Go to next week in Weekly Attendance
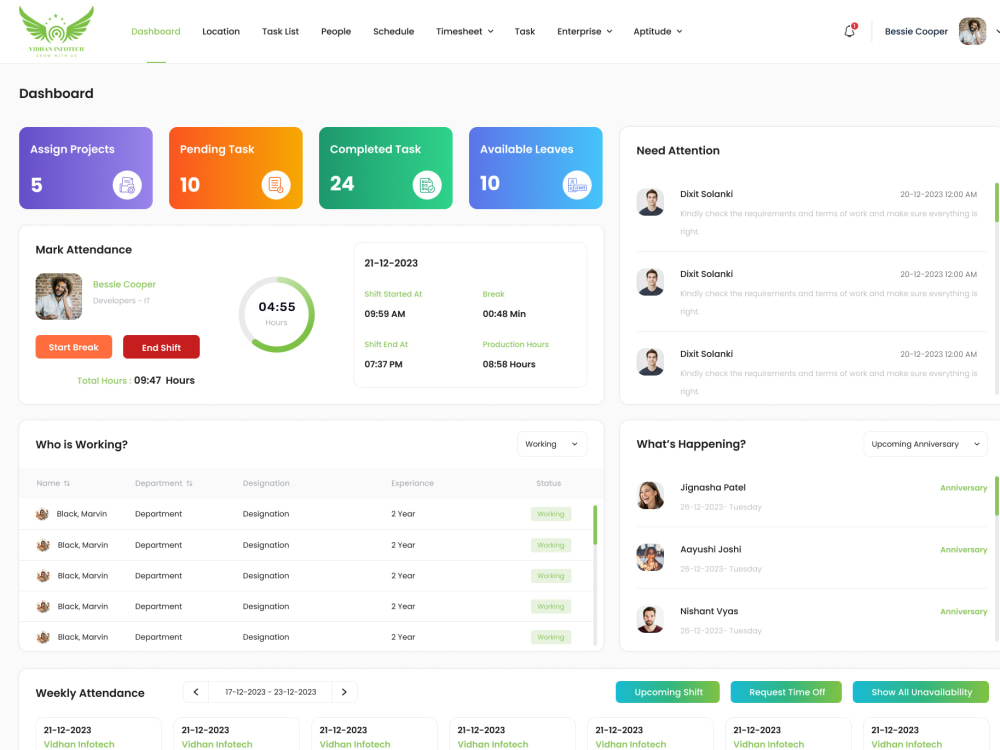The image size is (1000, 750). [x=344, y=692]
